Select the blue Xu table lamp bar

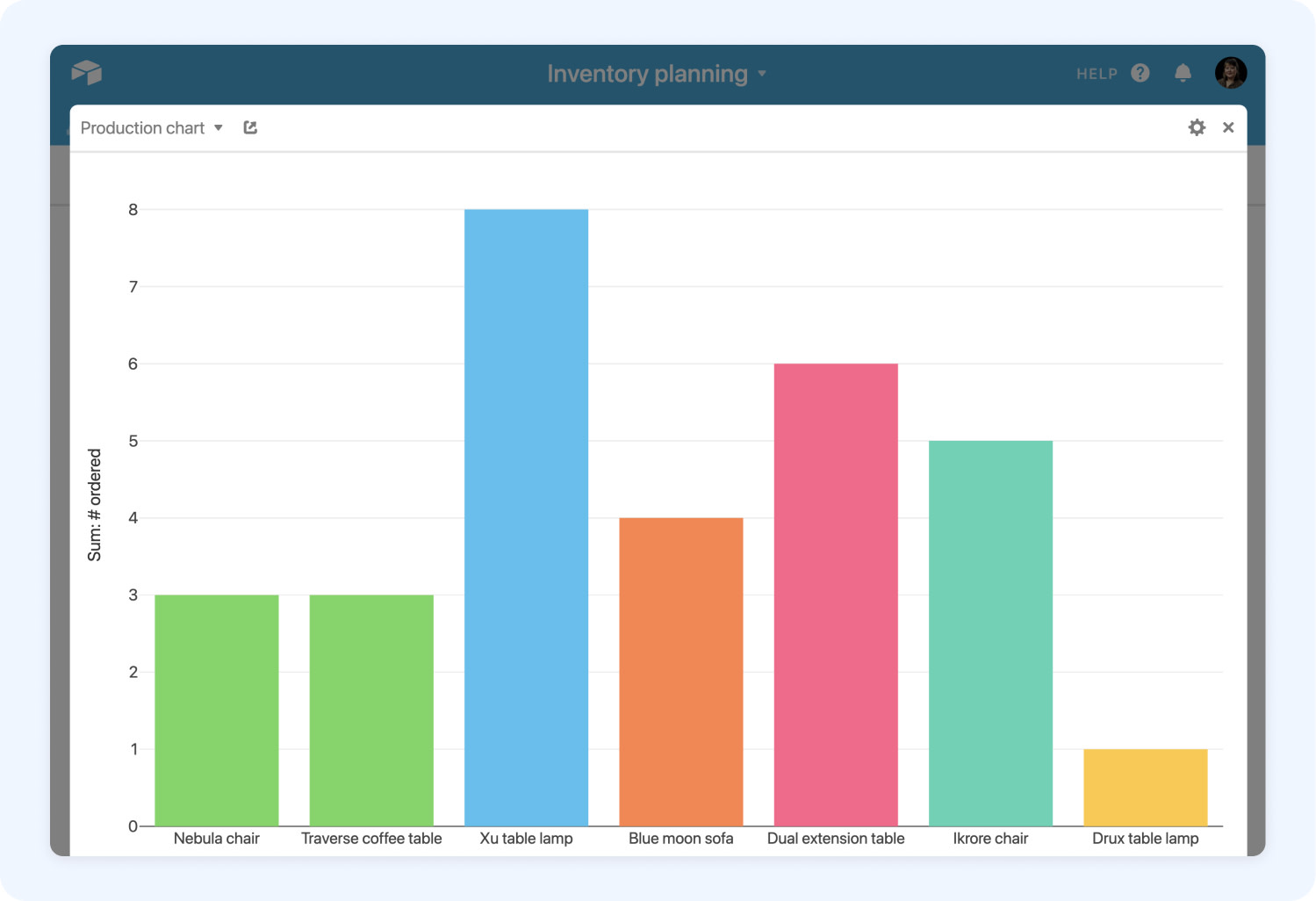point(525,518)
